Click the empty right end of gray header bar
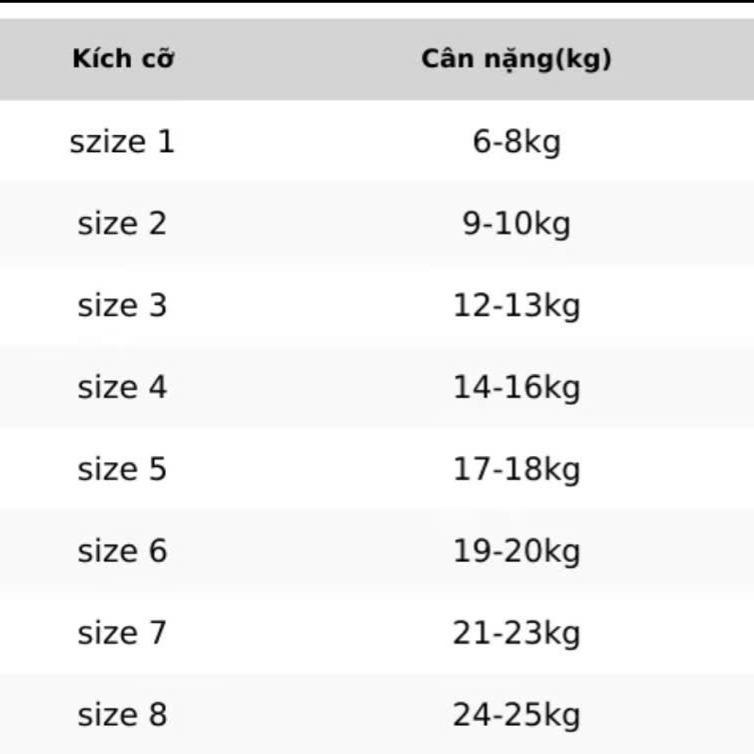 (700, 59)
